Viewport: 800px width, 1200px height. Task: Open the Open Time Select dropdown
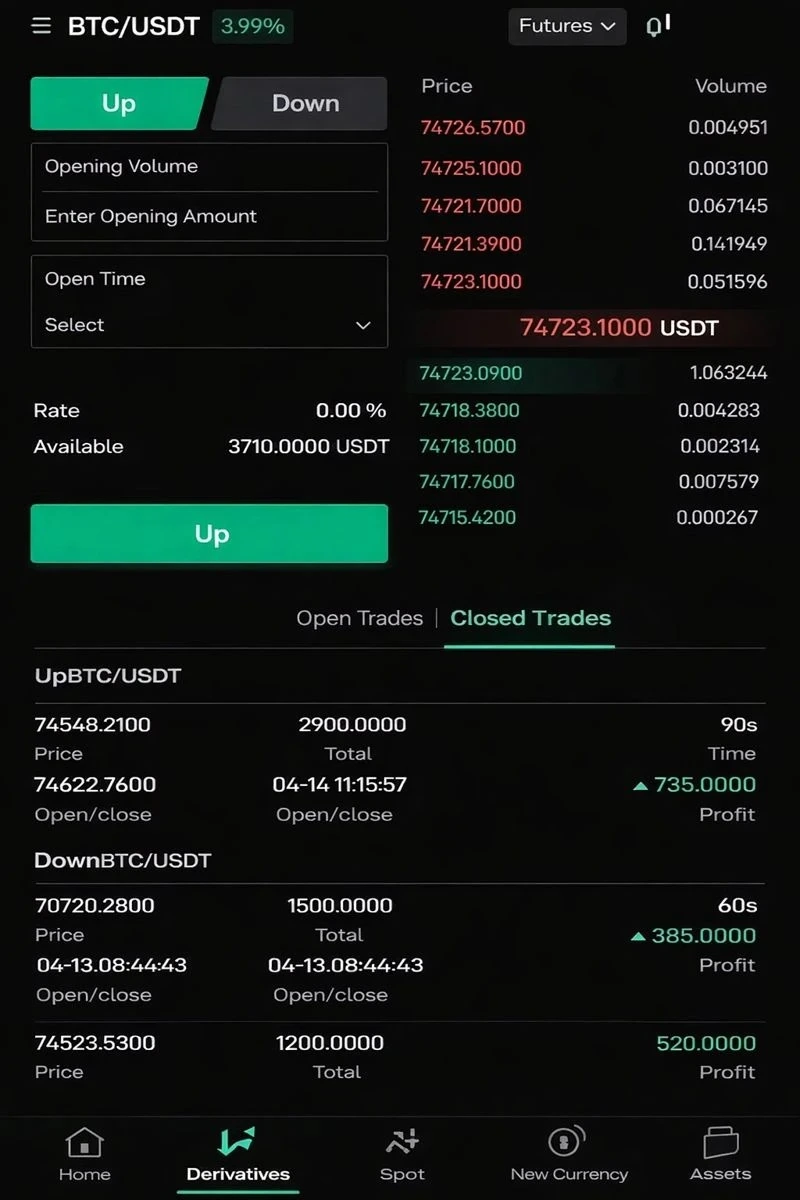click(209, 325)
